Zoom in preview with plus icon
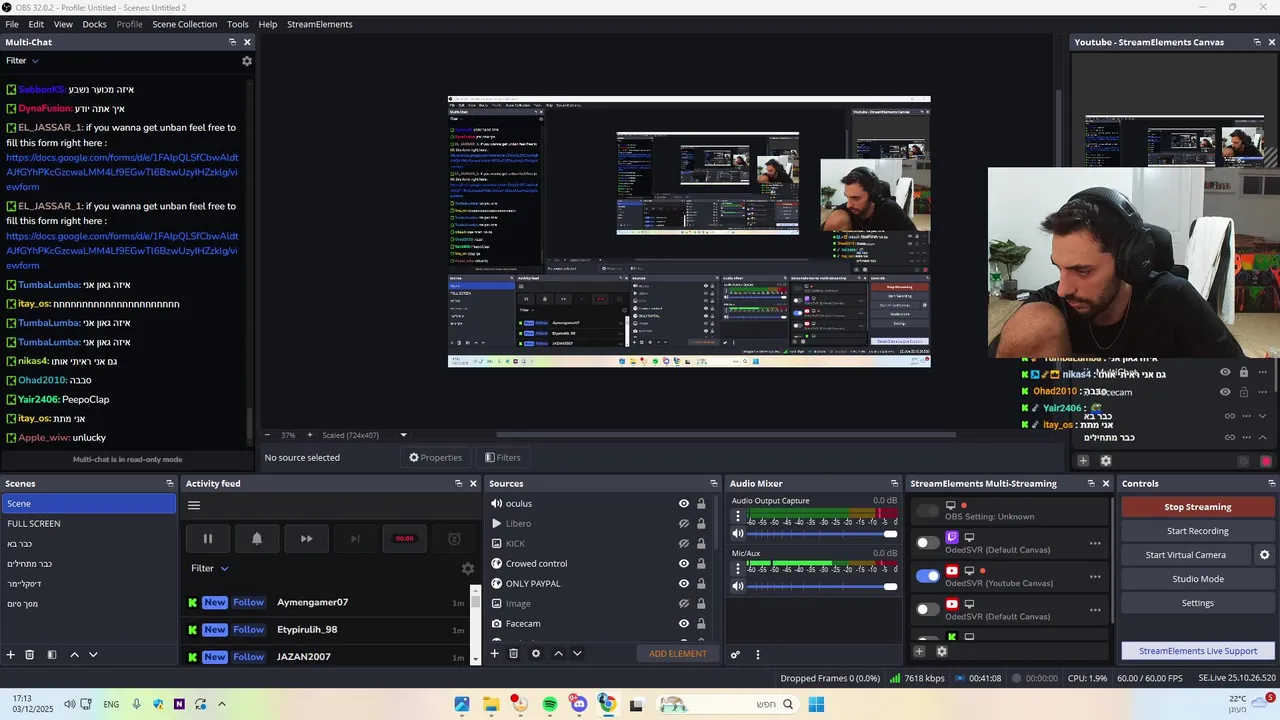 (x=309, y=435)
